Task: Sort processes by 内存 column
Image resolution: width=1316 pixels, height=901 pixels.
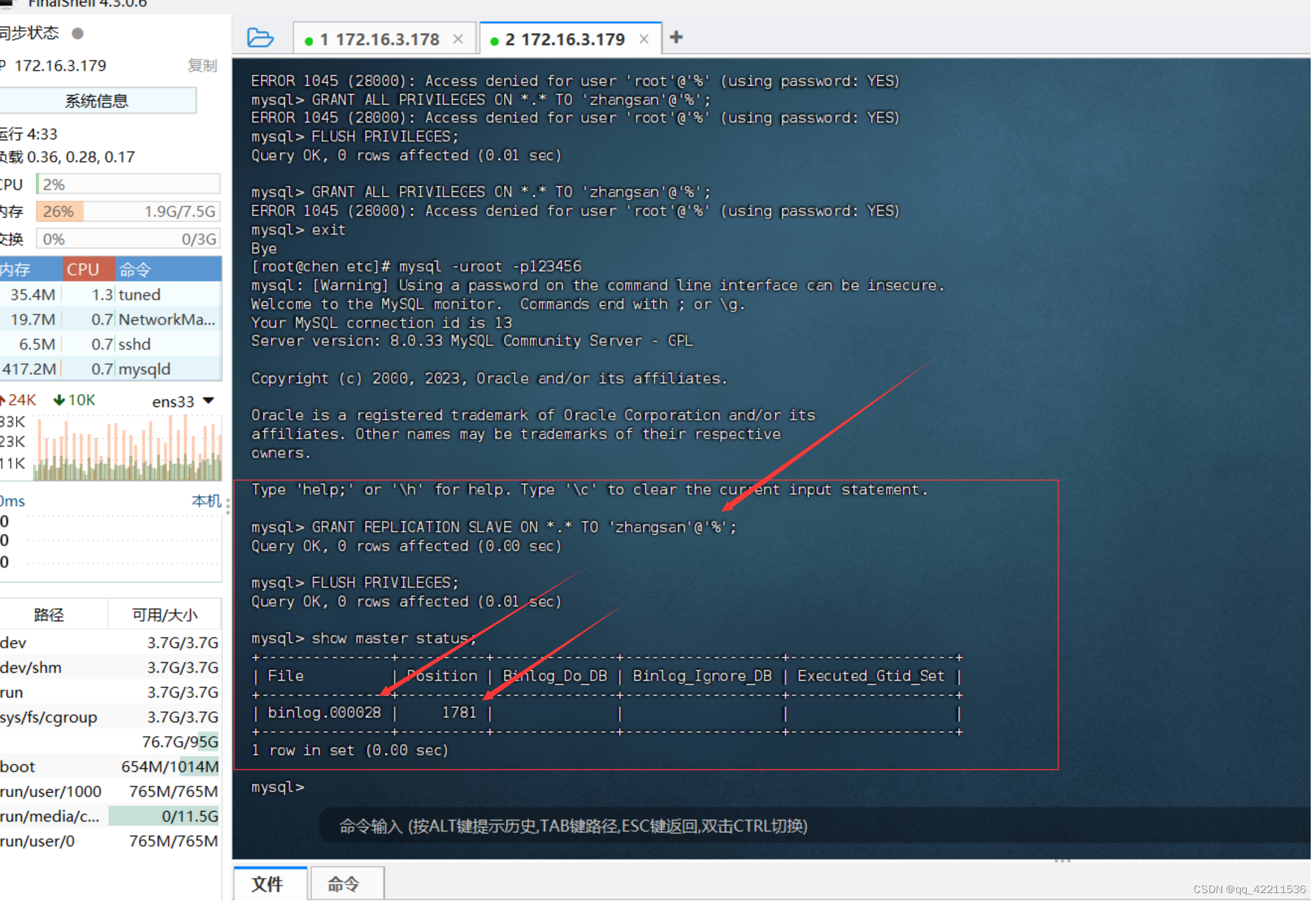Action: click(x=31, y=270)
